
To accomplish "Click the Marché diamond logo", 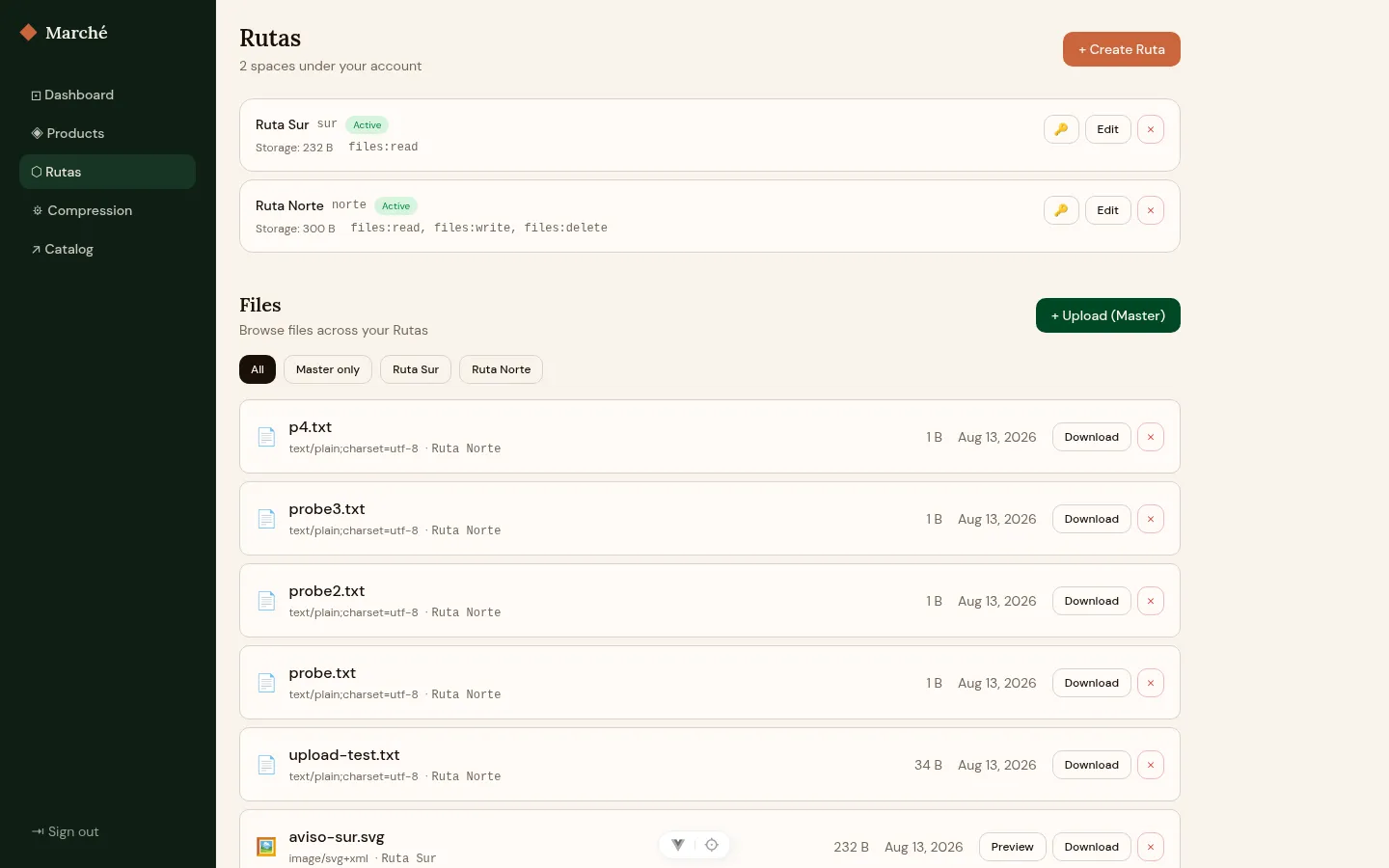I will tap(29, 33).
